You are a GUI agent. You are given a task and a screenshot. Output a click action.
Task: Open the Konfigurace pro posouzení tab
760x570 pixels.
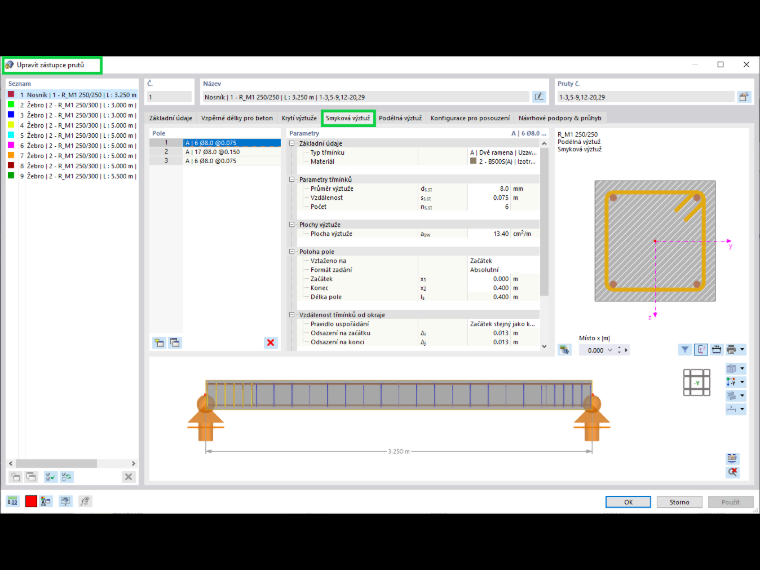coord(470,118)
